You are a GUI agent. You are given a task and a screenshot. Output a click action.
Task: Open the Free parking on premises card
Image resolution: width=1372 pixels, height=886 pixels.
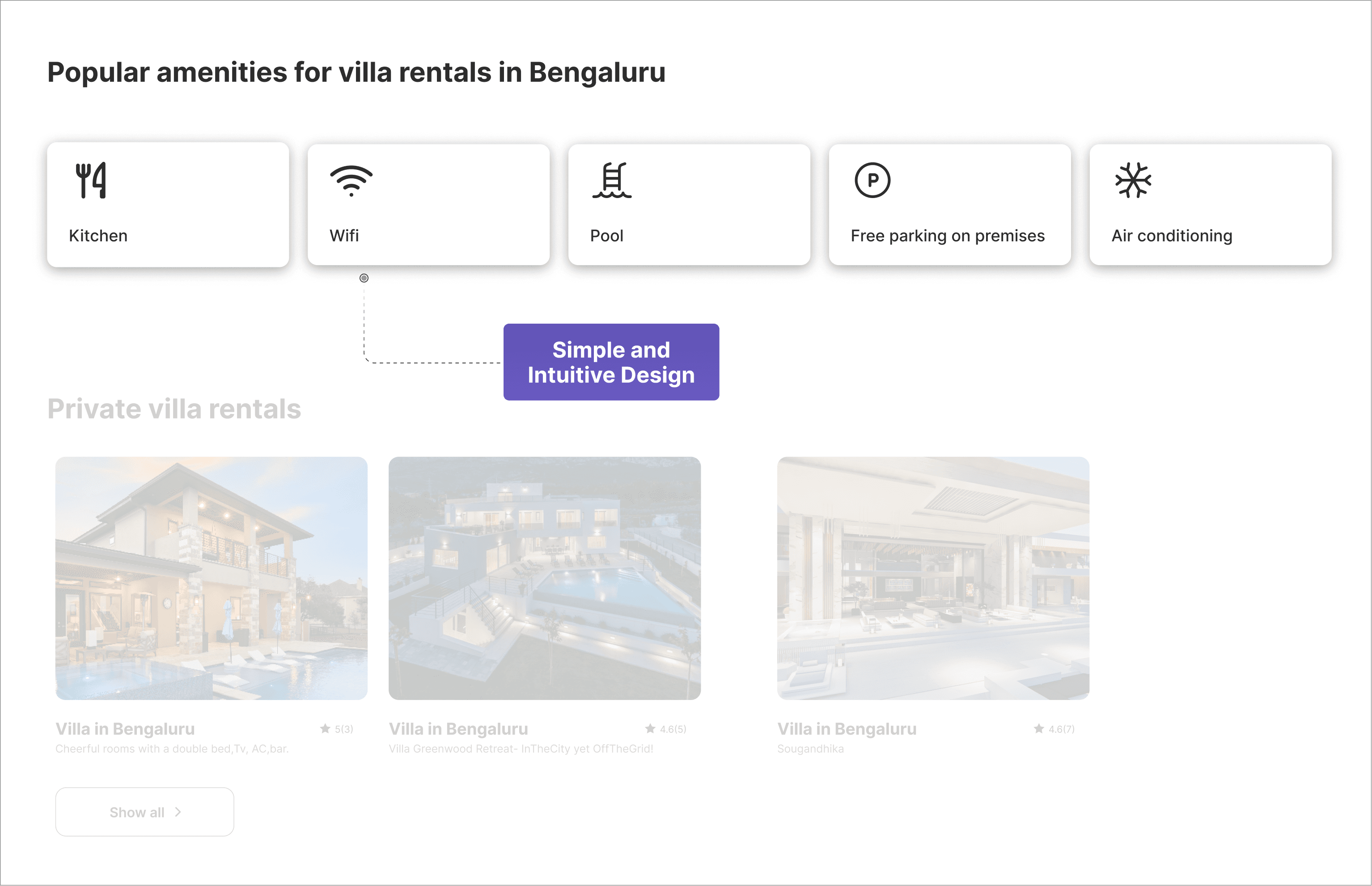coord(949,204)
